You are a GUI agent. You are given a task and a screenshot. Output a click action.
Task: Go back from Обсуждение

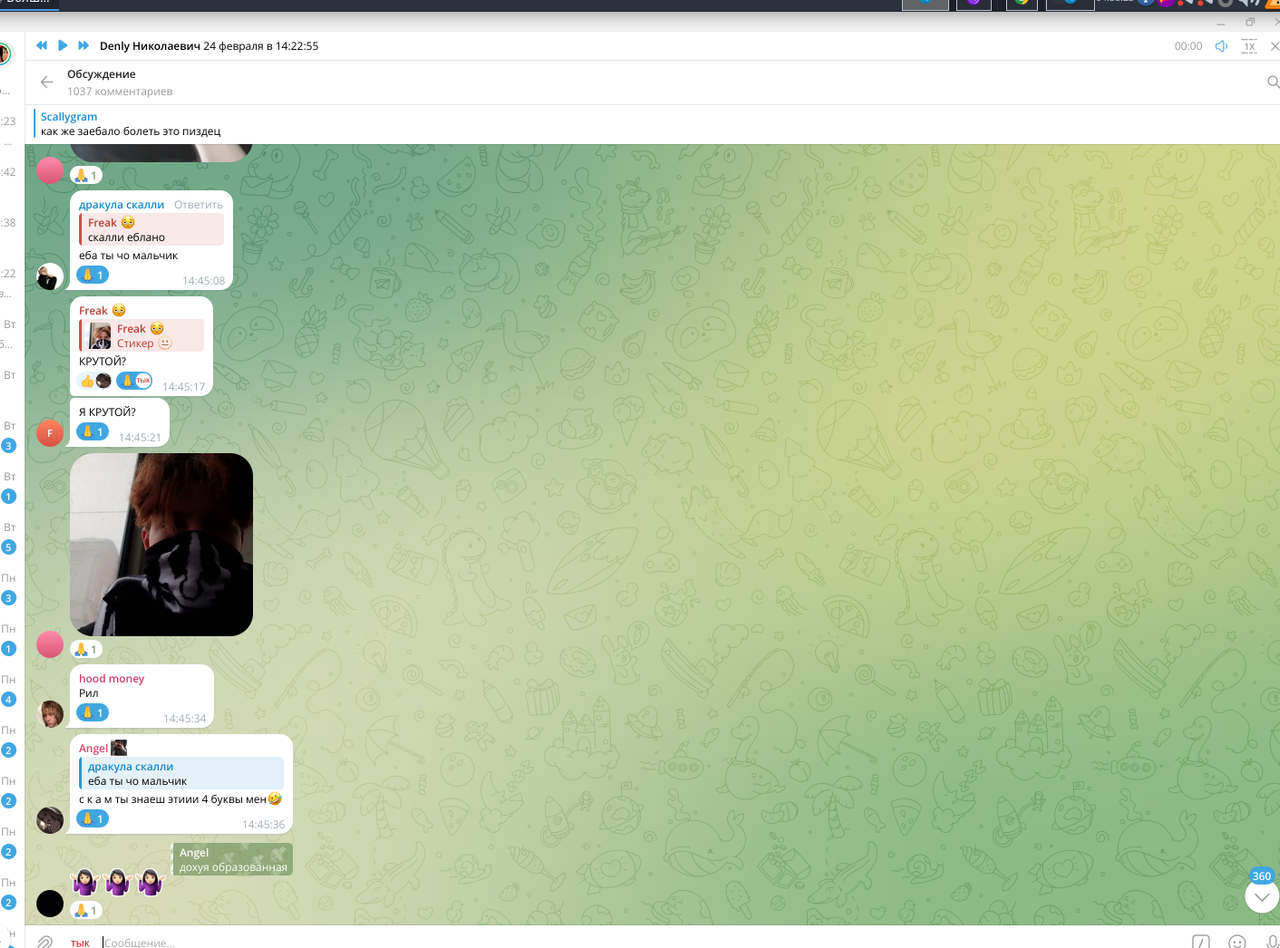pyautogui.click(x=46, y=82)
